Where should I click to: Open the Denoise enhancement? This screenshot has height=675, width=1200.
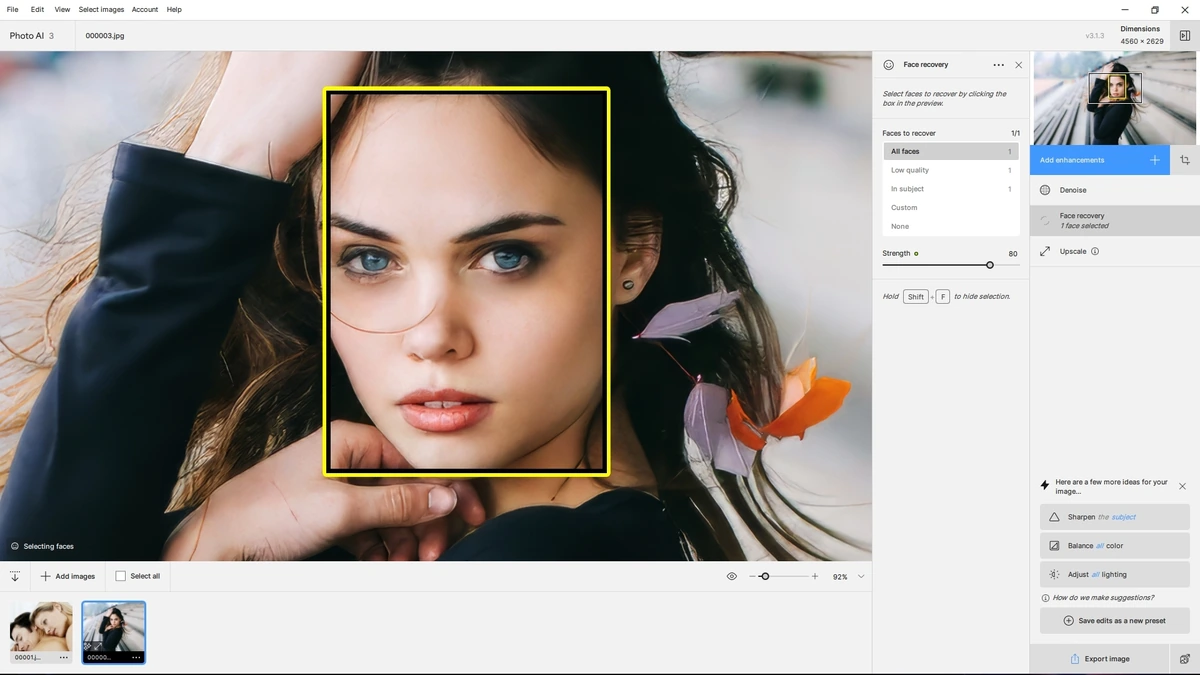(1115, 190)
